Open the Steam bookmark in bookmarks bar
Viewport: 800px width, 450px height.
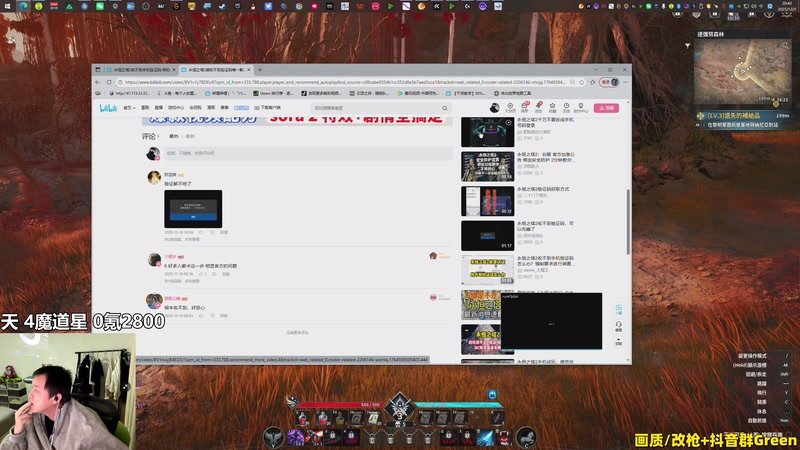point(273,93)
